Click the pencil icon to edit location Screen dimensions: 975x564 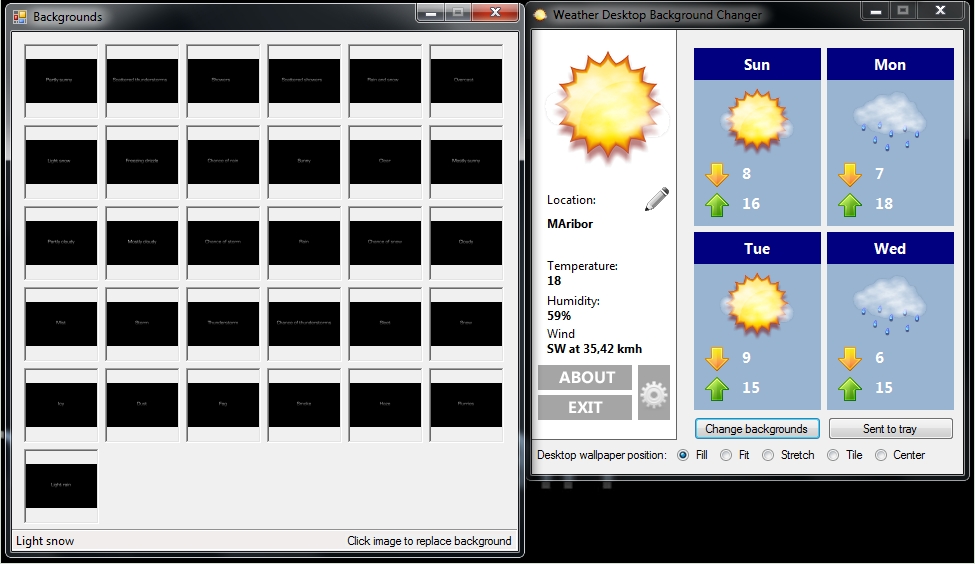click(x=656, y=199)
